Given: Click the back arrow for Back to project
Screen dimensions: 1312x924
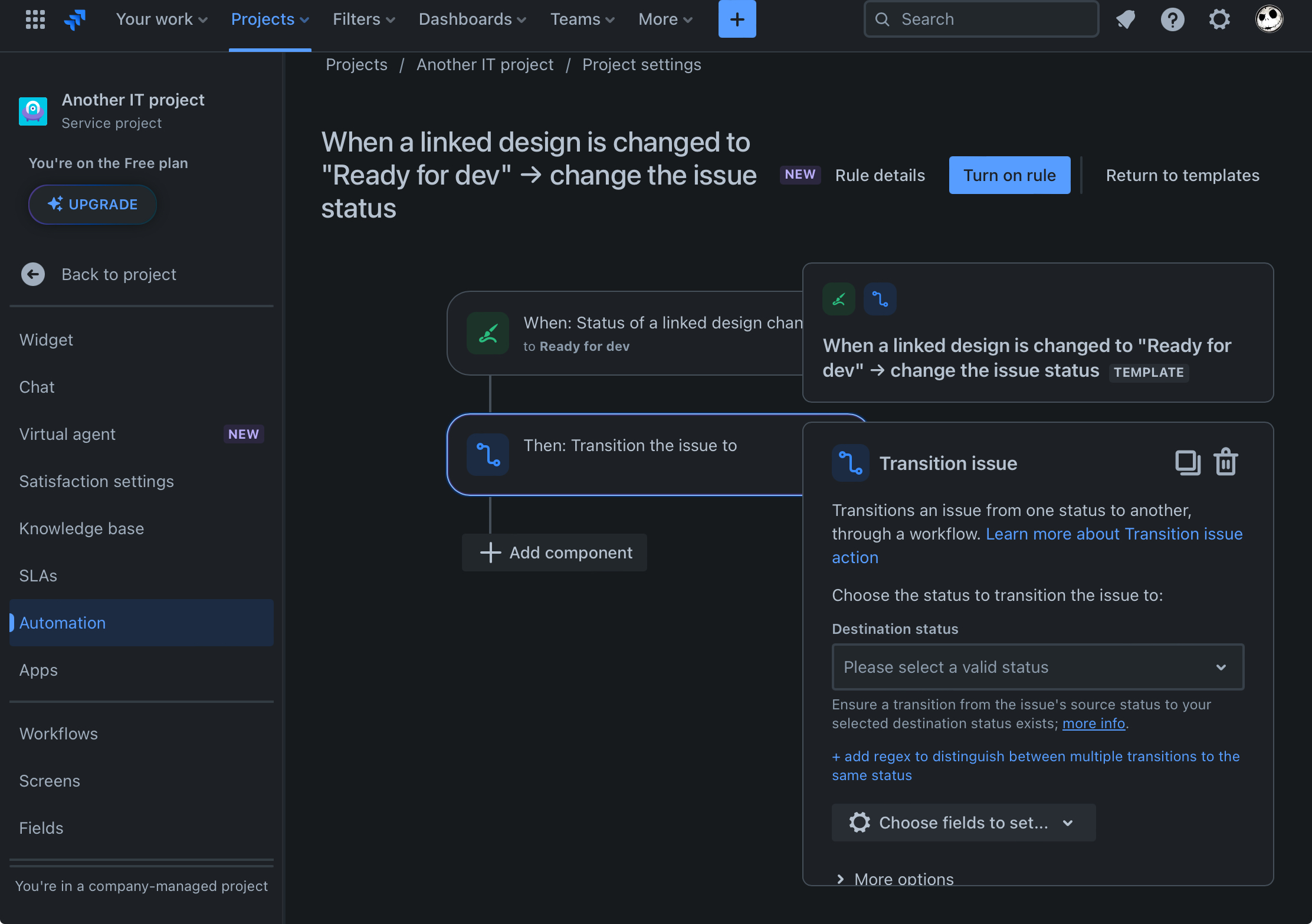Looking at the screenshot, I should pyautogui.click(x=33, y=274).
